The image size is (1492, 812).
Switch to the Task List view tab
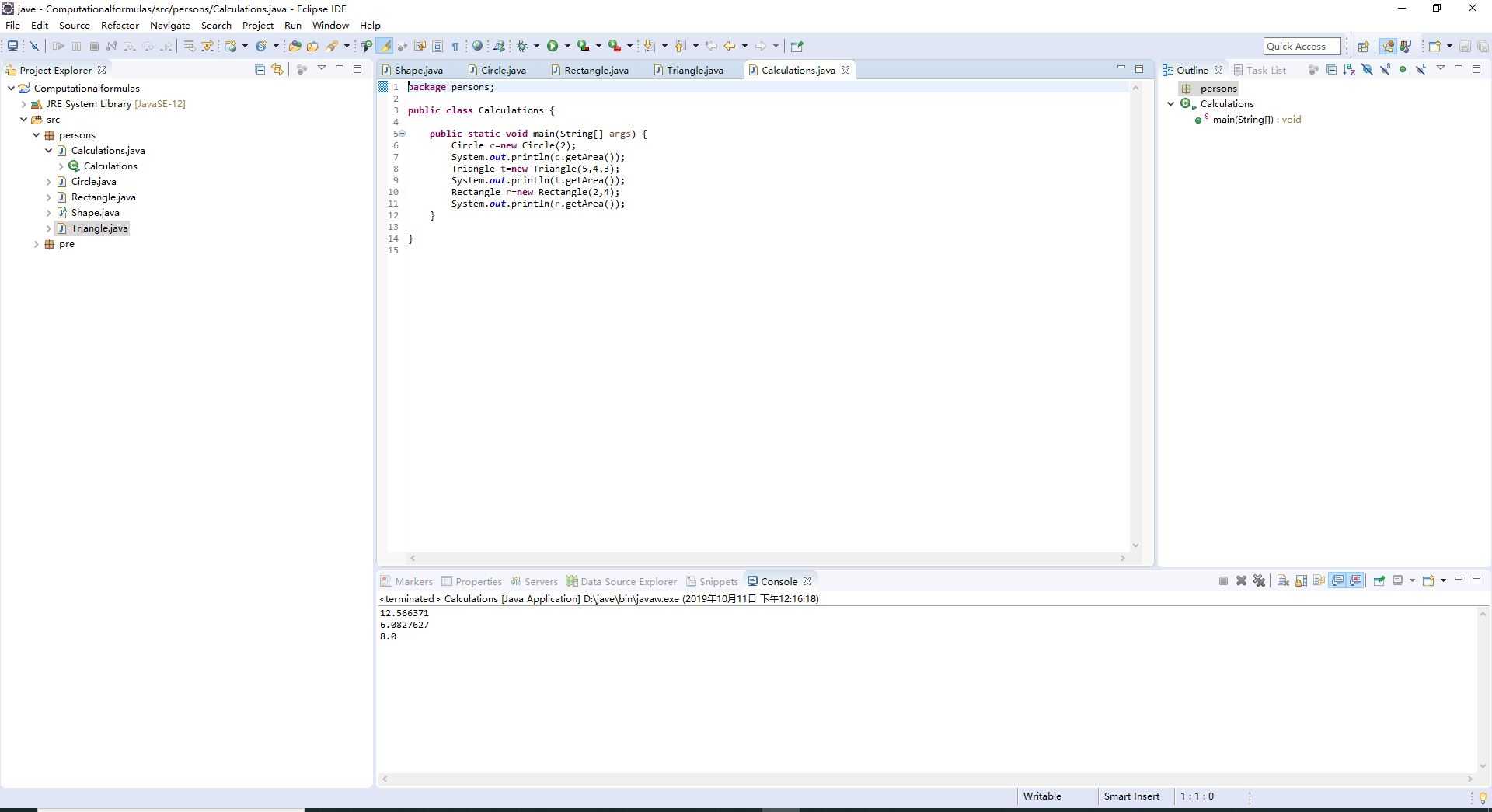(x=1260, y=70)
